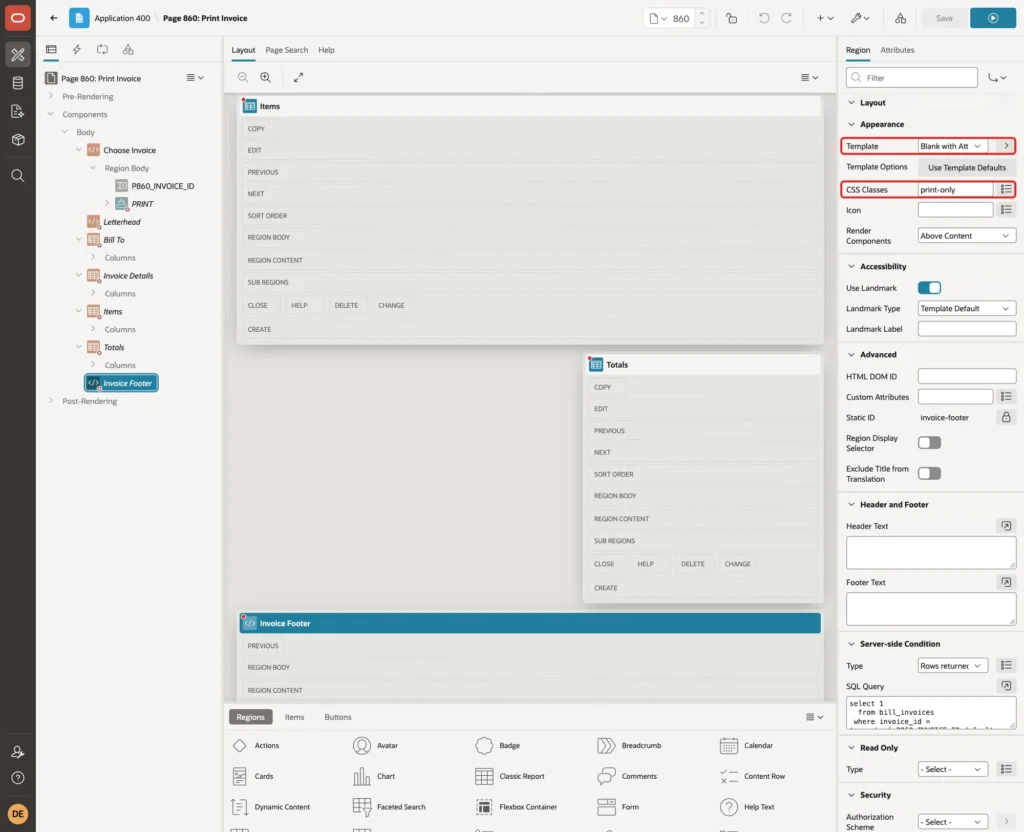Toggle Region Display Selector switch
The height and width of the screenshot is (832, 1024).
pos(929,443)
